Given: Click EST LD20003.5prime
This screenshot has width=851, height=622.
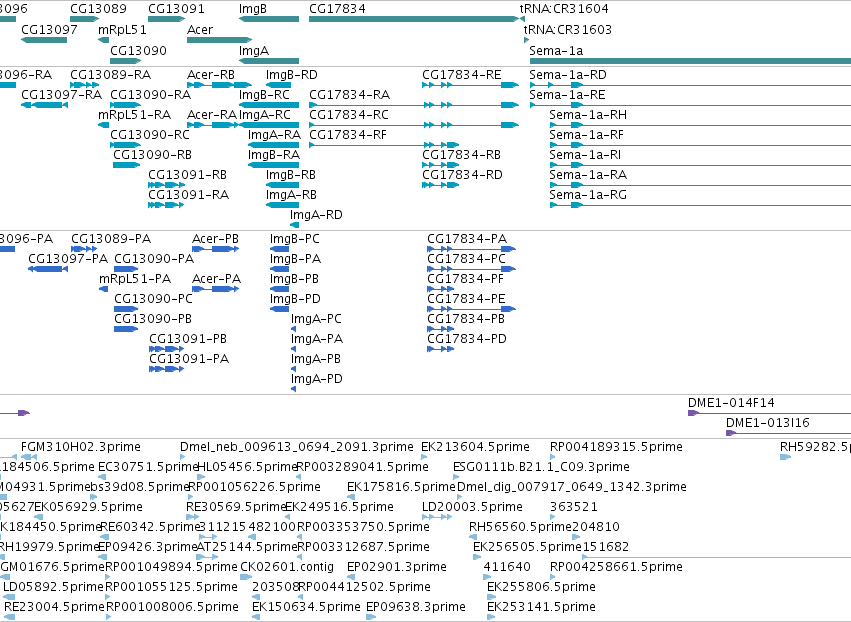Looking at the screenshot, I should coord(472,507).
